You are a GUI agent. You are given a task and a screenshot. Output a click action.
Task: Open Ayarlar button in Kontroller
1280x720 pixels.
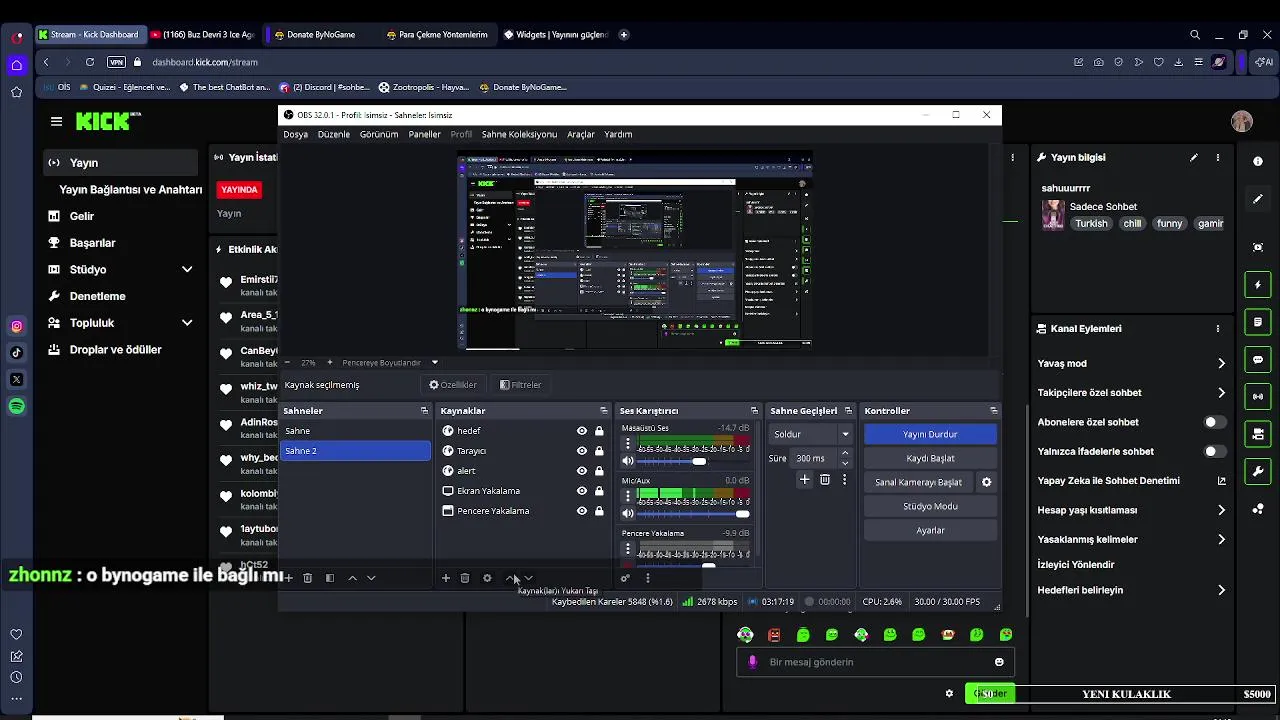[930, 530]
